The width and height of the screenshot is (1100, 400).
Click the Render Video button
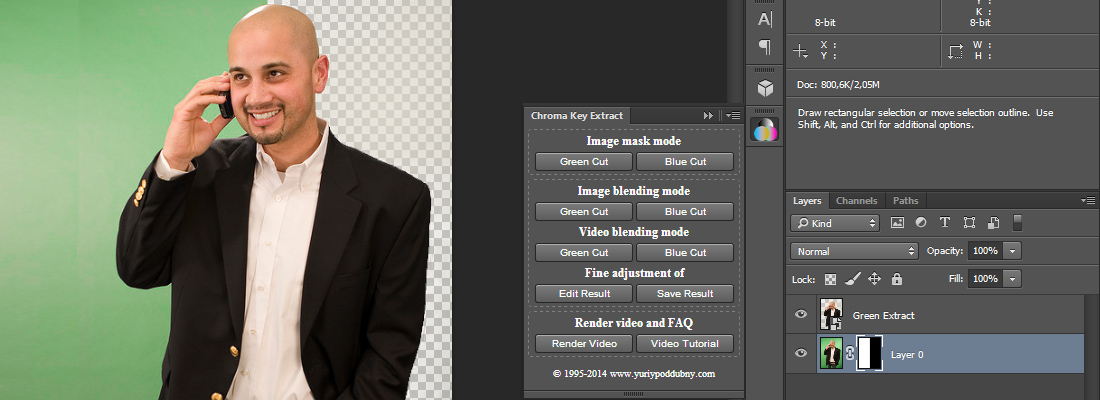(x=584, y=343)
